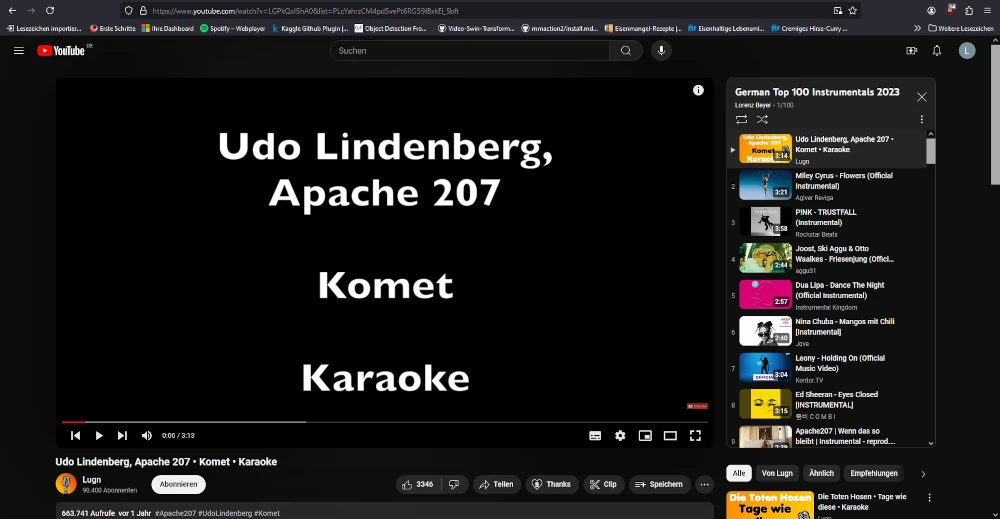Screen dimensions: 1000x519
Task: Open the Lugn channel avatar
Action: 66,484
